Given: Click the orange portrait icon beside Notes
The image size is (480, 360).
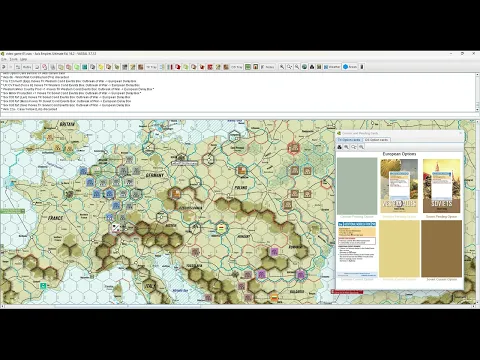Looking at the screenshot, I should coord(255,67).
